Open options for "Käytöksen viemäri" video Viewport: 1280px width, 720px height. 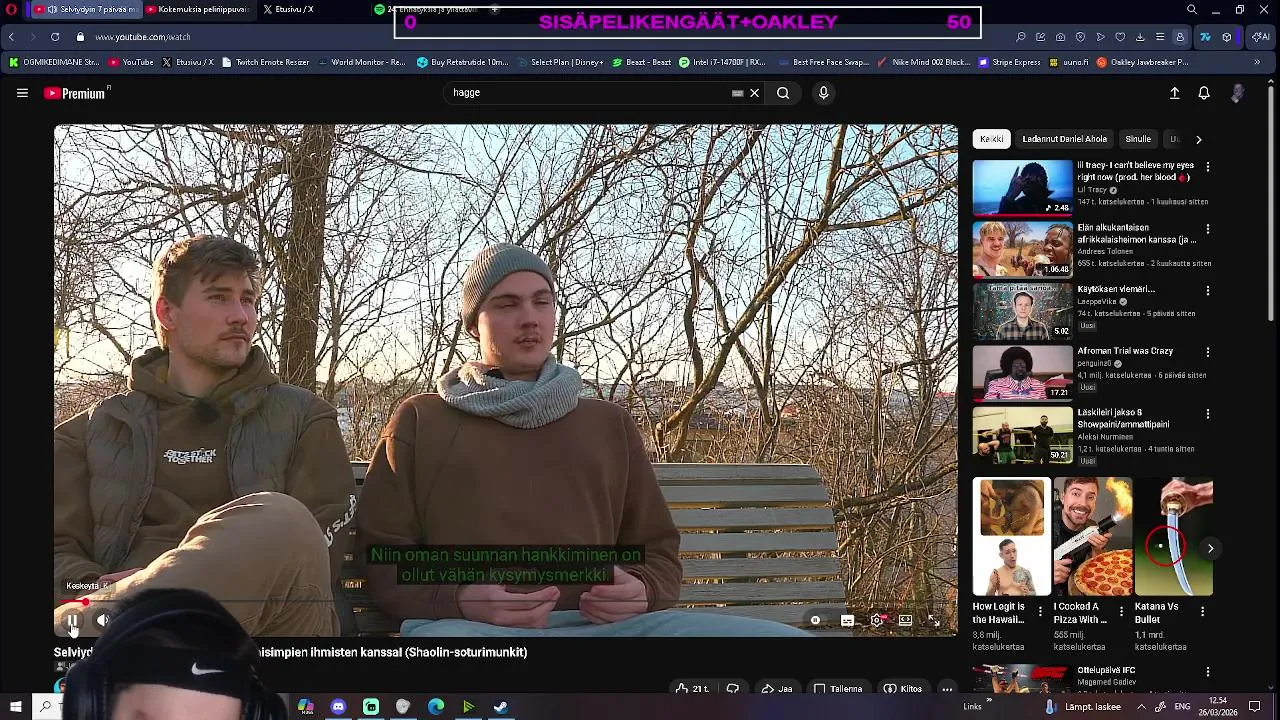(x=1207, y=291)
